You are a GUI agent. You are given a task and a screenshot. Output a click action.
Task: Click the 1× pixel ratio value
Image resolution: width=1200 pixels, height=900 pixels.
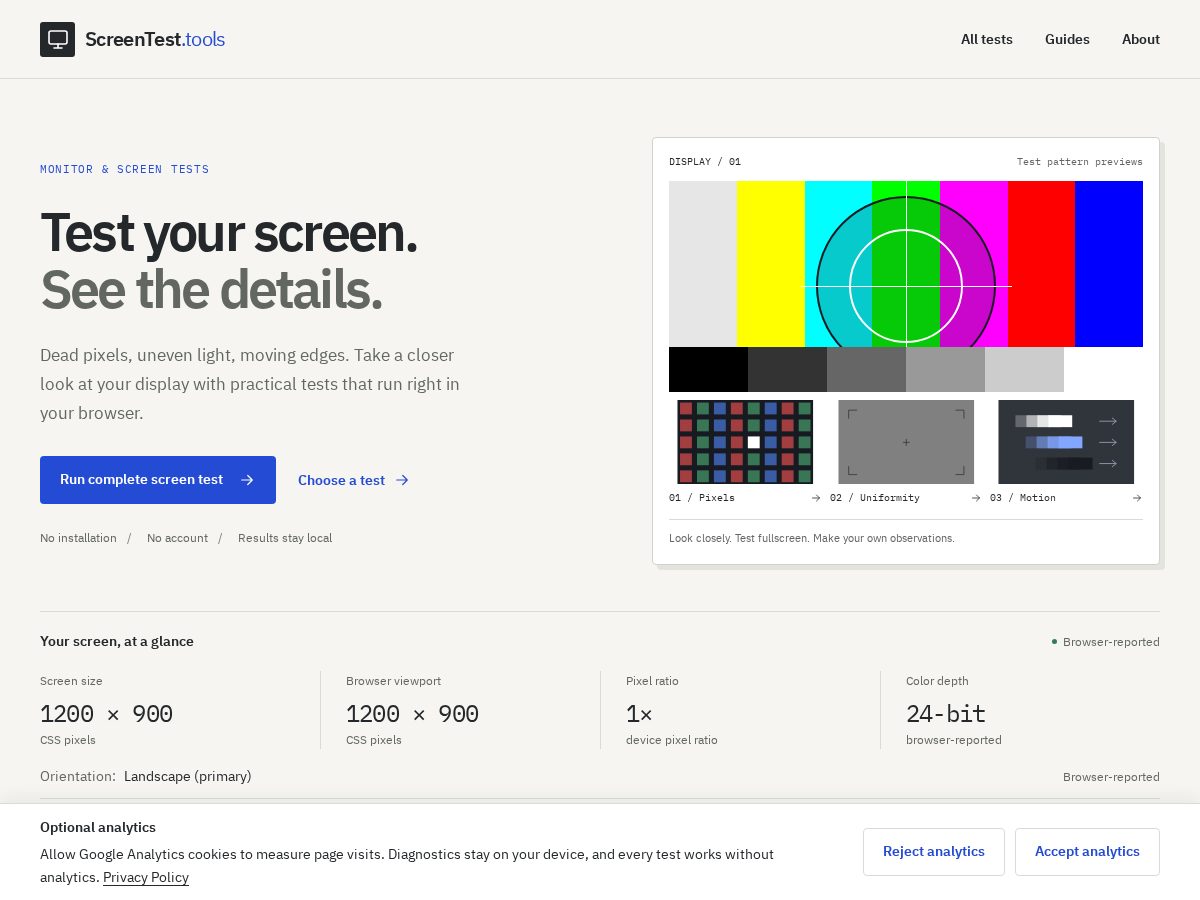pos(639,714)
